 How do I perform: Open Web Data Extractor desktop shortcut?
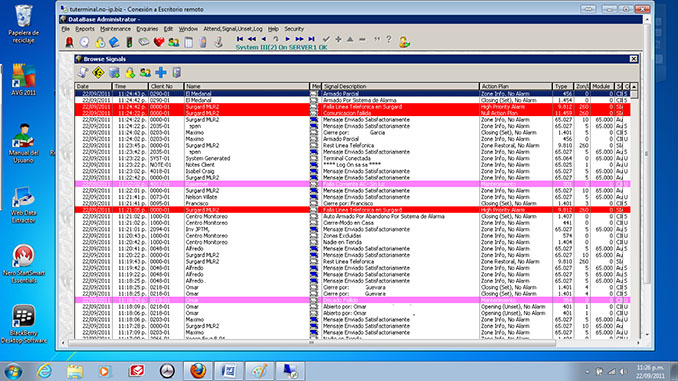[23, 205]
